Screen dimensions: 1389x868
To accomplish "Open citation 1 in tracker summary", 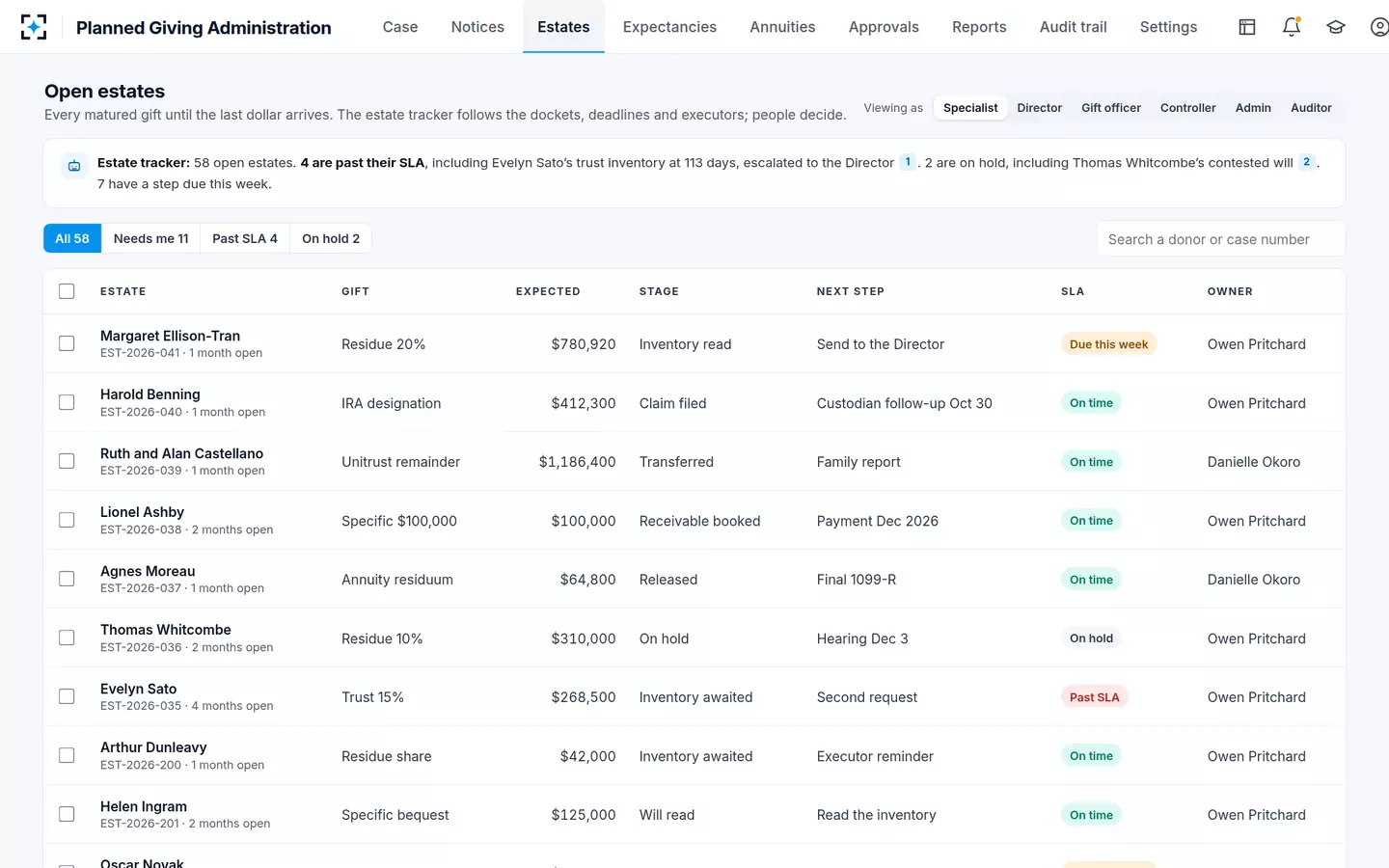I will [x=908, y=162].
